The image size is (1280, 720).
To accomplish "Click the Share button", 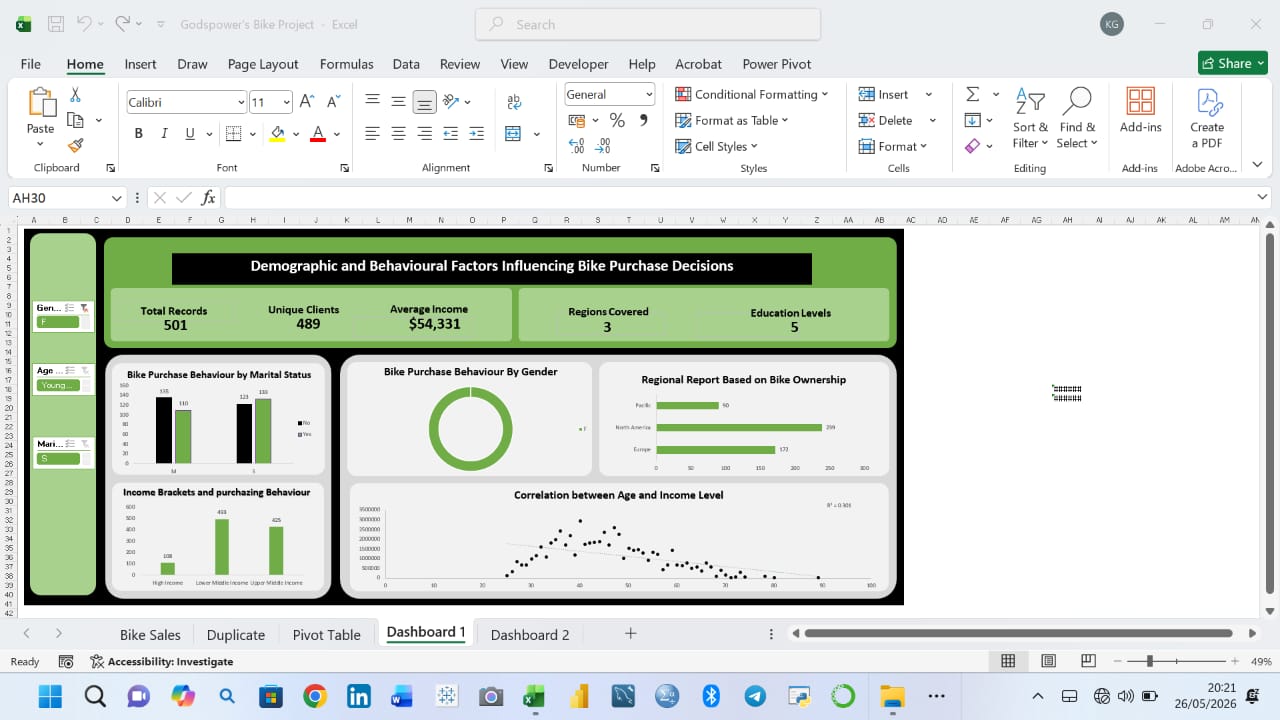I will pos(1232,63).
